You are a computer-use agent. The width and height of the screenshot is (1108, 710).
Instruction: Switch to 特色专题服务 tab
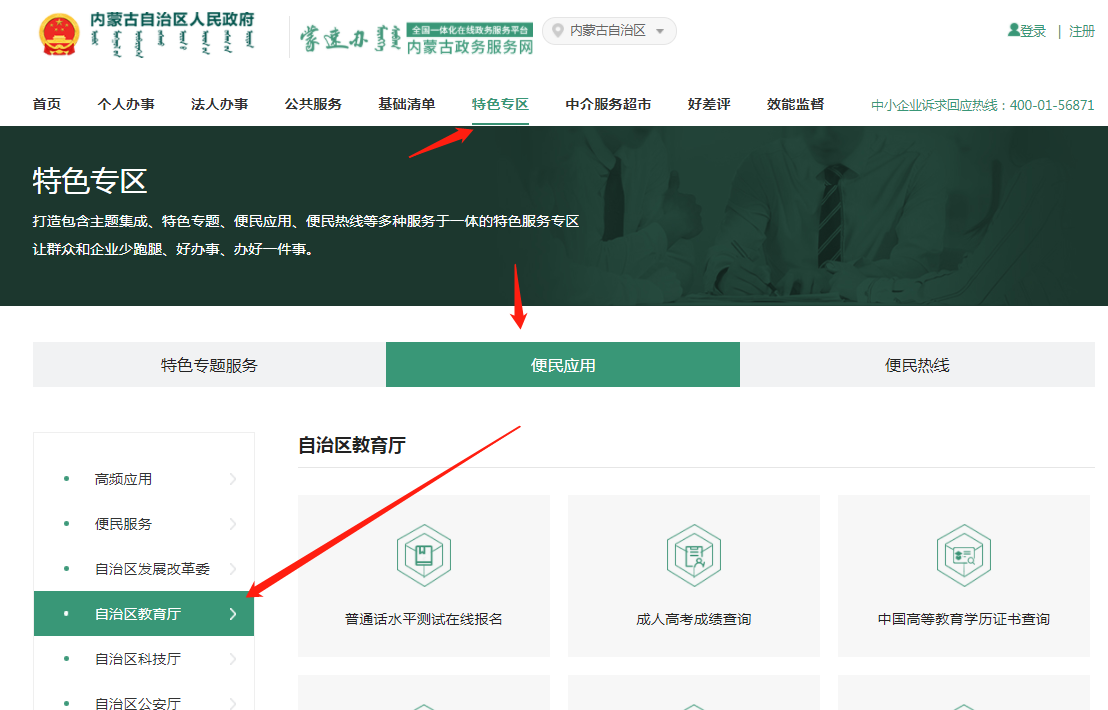pyautogui.click(x=209, y=365)
